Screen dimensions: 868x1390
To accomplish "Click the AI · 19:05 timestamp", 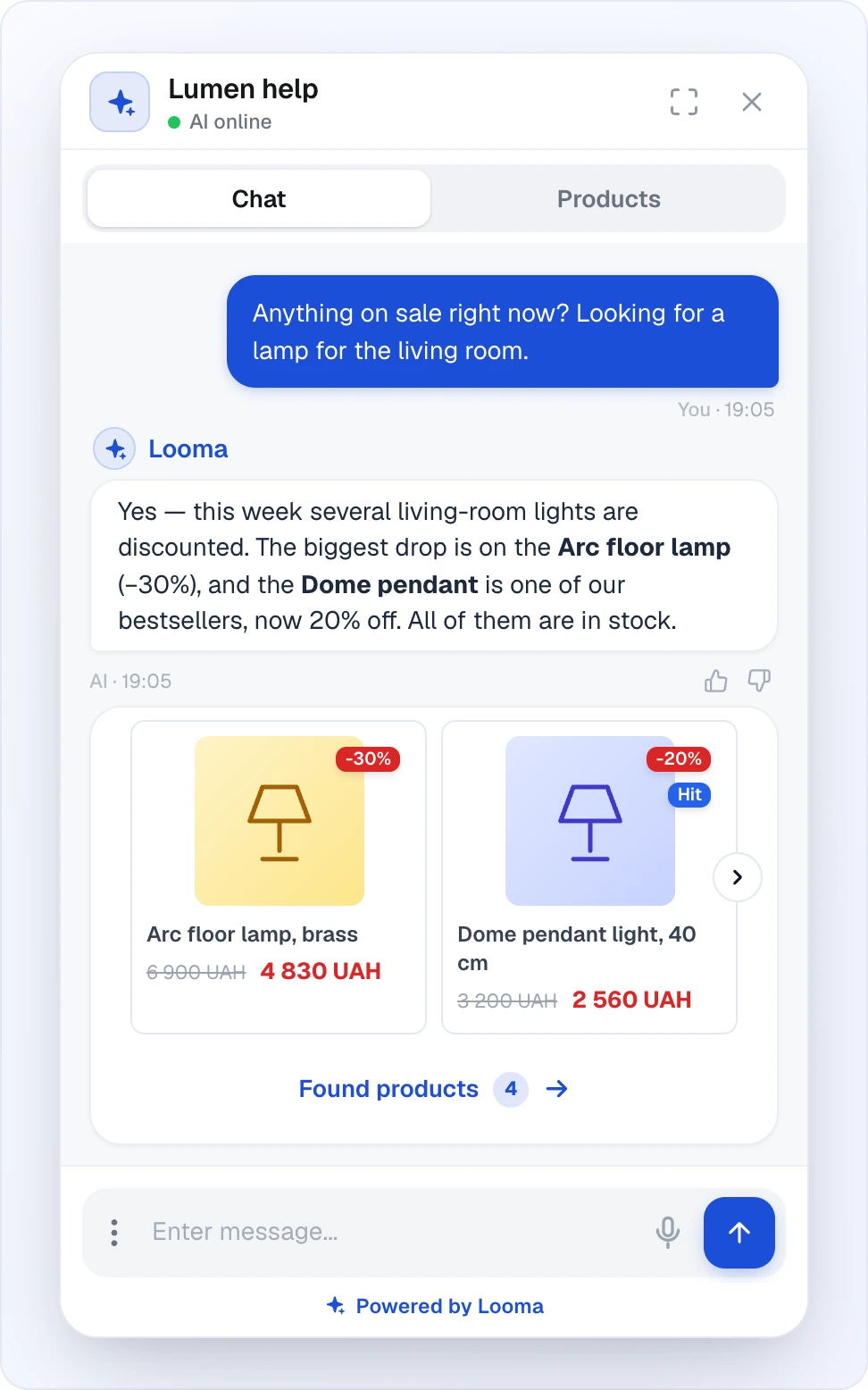I will coord(130,682).
